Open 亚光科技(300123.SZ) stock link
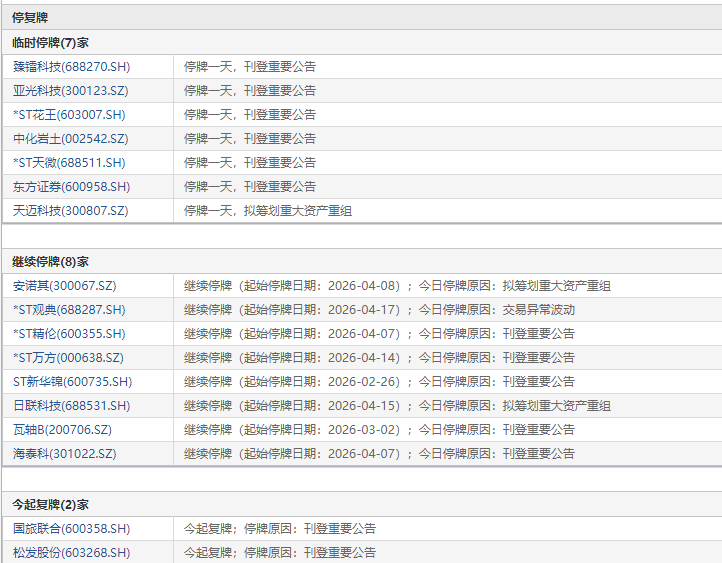 (x=70, y=91)
